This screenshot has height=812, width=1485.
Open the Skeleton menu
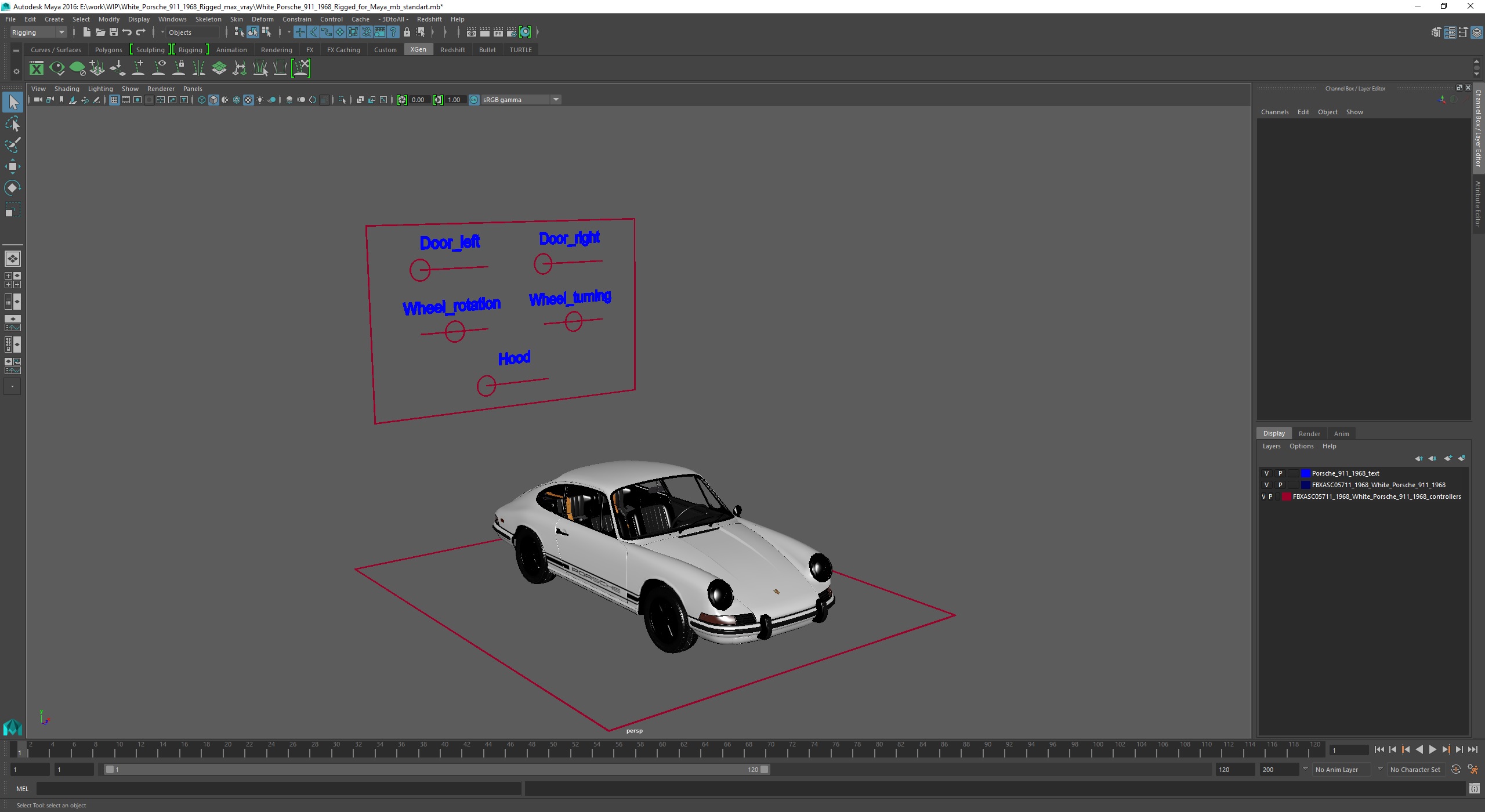click(208, 19)
